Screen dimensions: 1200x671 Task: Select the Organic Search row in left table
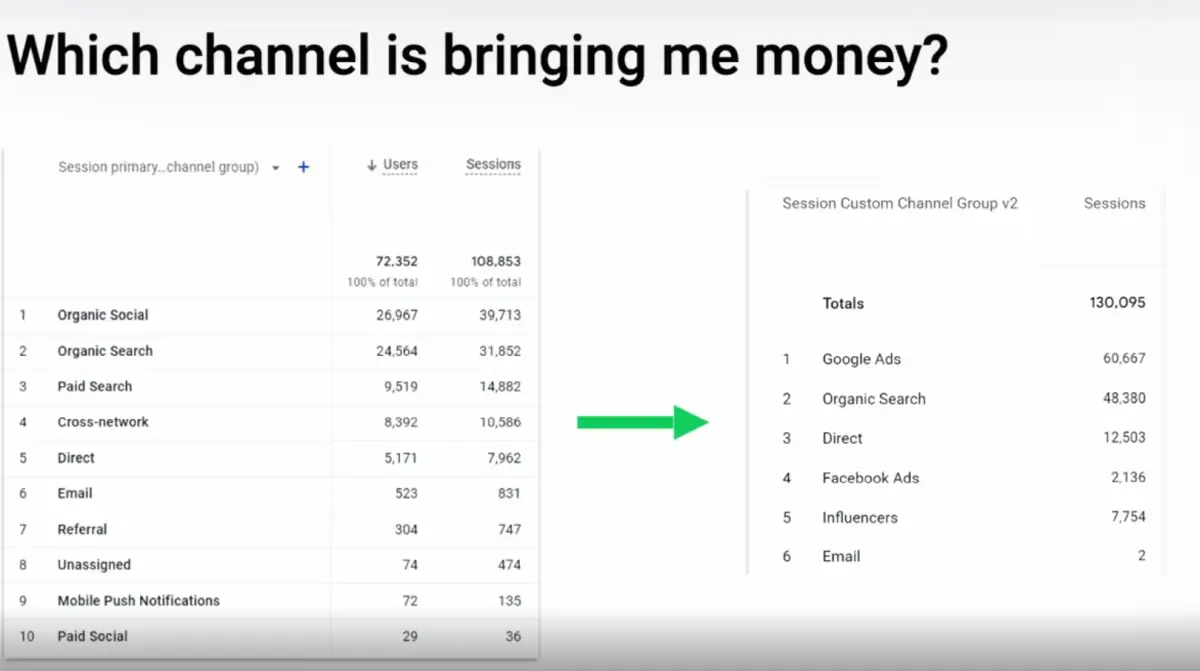[105, 351]
